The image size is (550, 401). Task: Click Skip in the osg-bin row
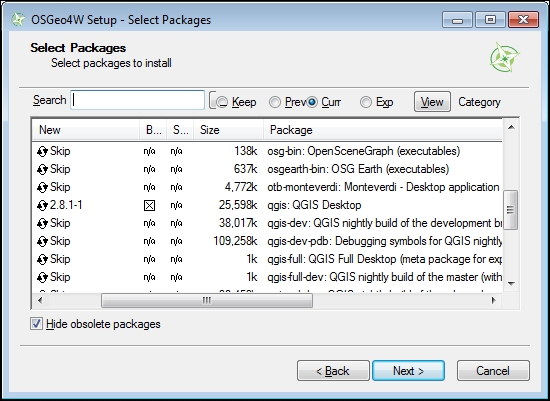coord(60,151)
